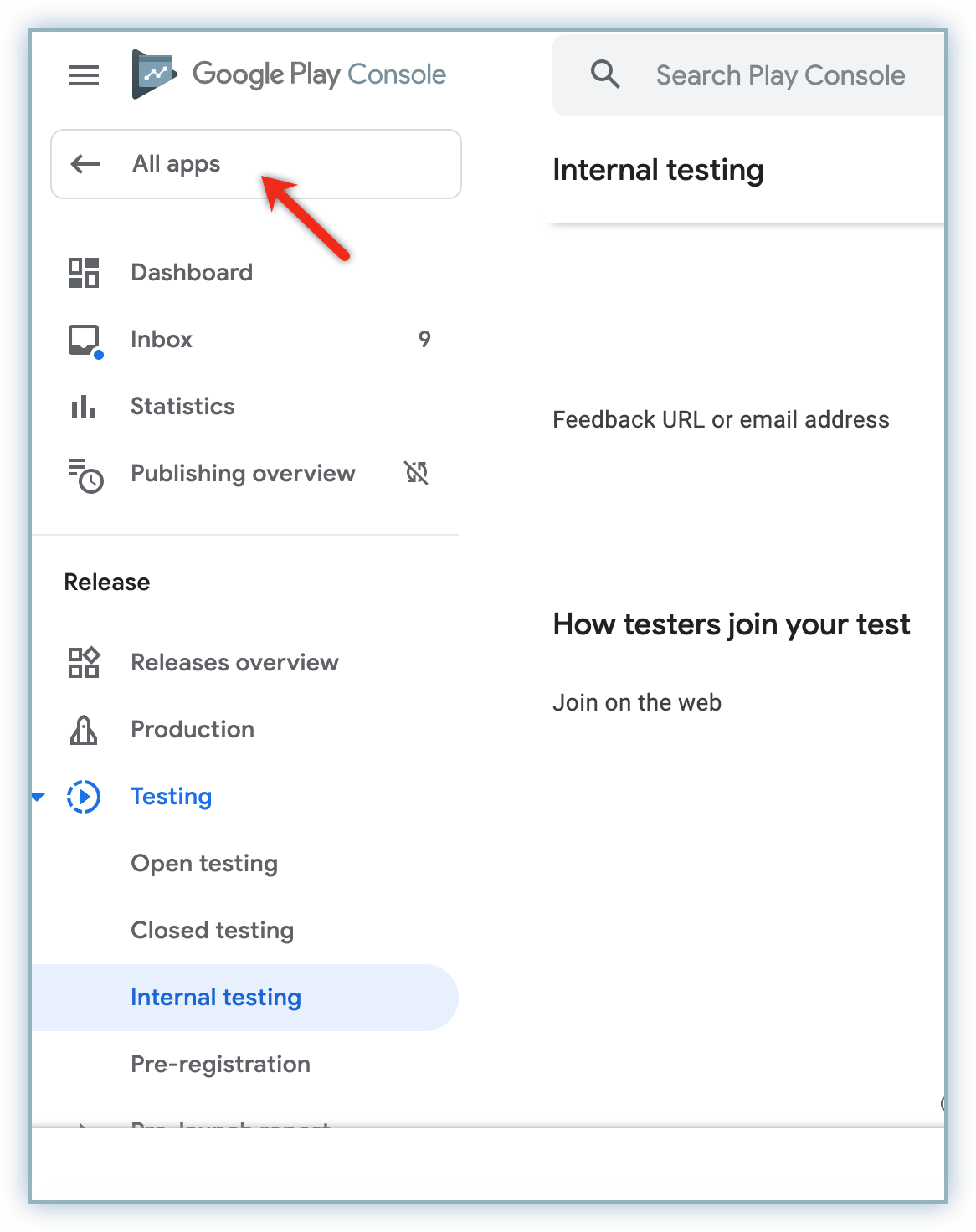Open Closed testing page
Image resolution: width=976 pixels, height=1232 pixels.
click(x=213, y=931)
